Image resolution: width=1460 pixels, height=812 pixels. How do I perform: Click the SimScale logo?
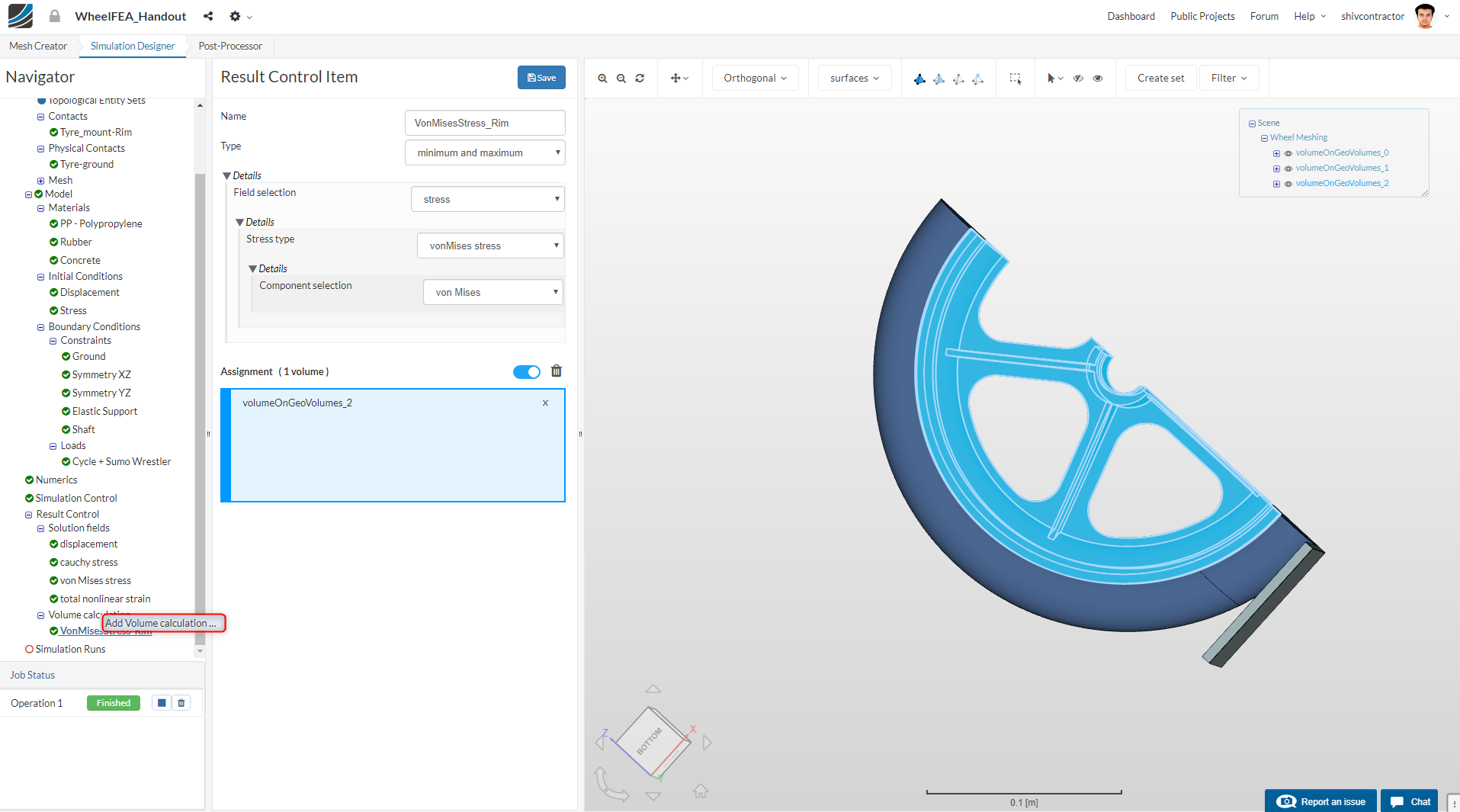pyautogui.click(x=21, y=16)
